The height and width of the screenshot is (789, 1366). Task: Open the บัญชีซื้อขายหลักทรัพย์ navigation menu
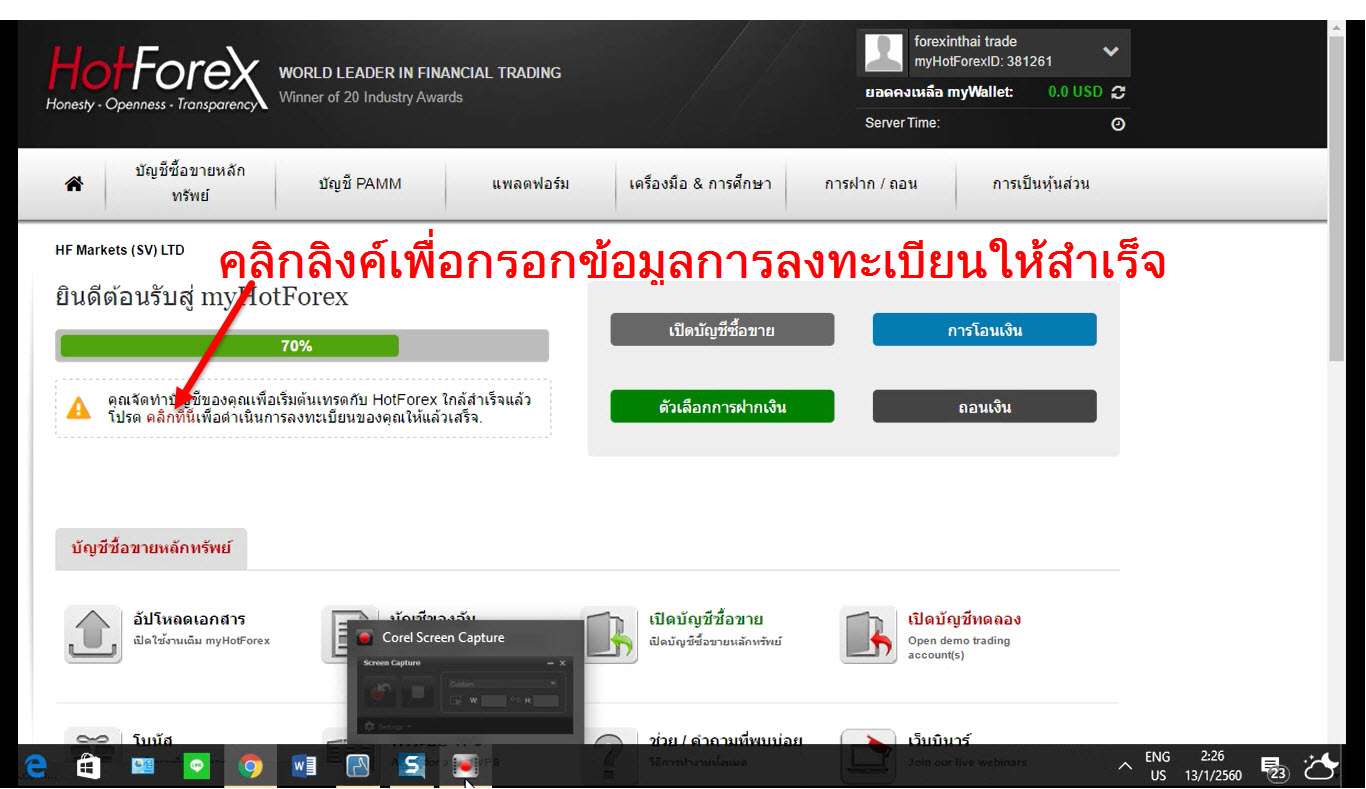pyautogui.click(x=190, y=184)
